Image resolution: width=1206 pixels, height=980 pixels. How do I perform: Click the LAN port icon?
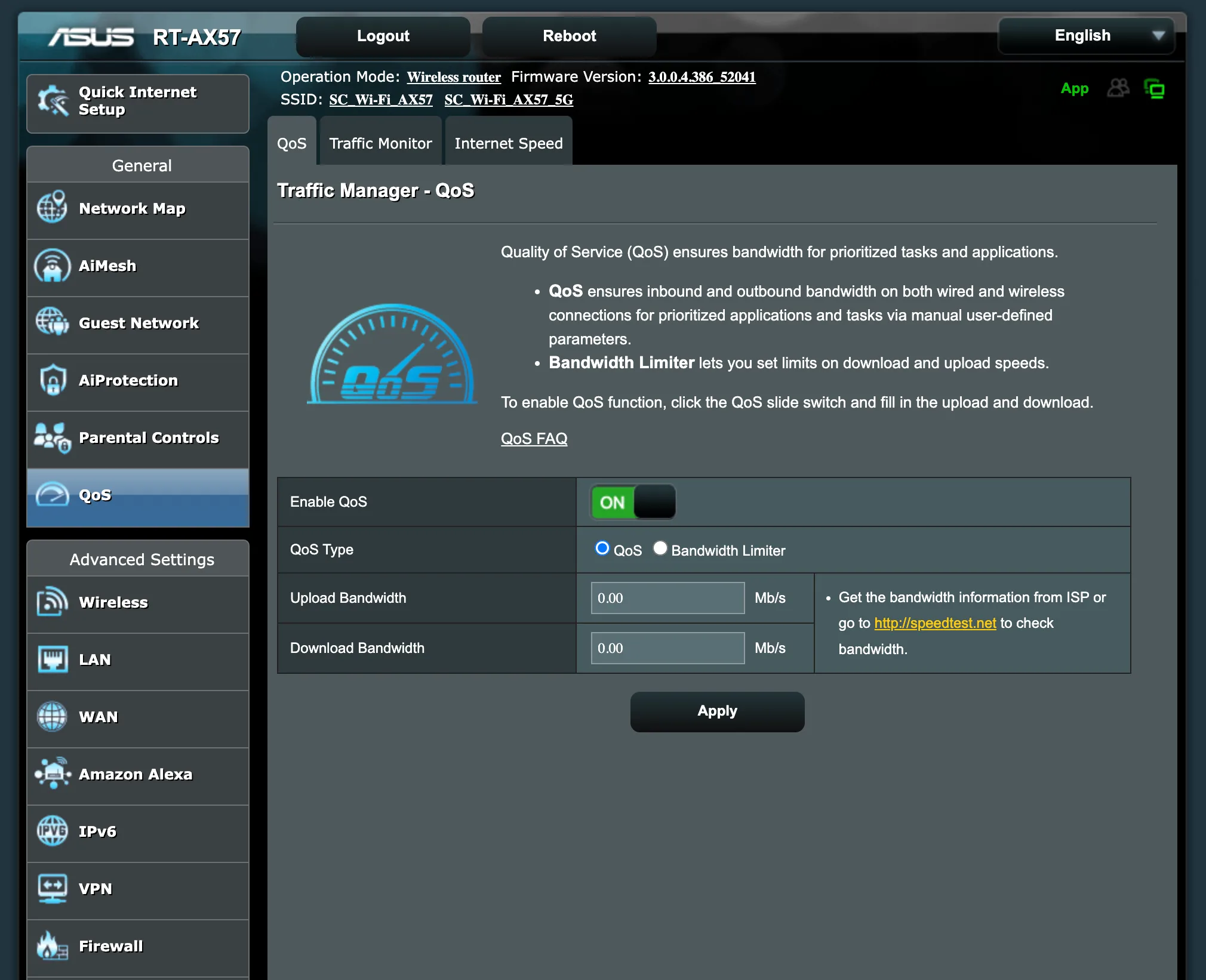(53, 659)
